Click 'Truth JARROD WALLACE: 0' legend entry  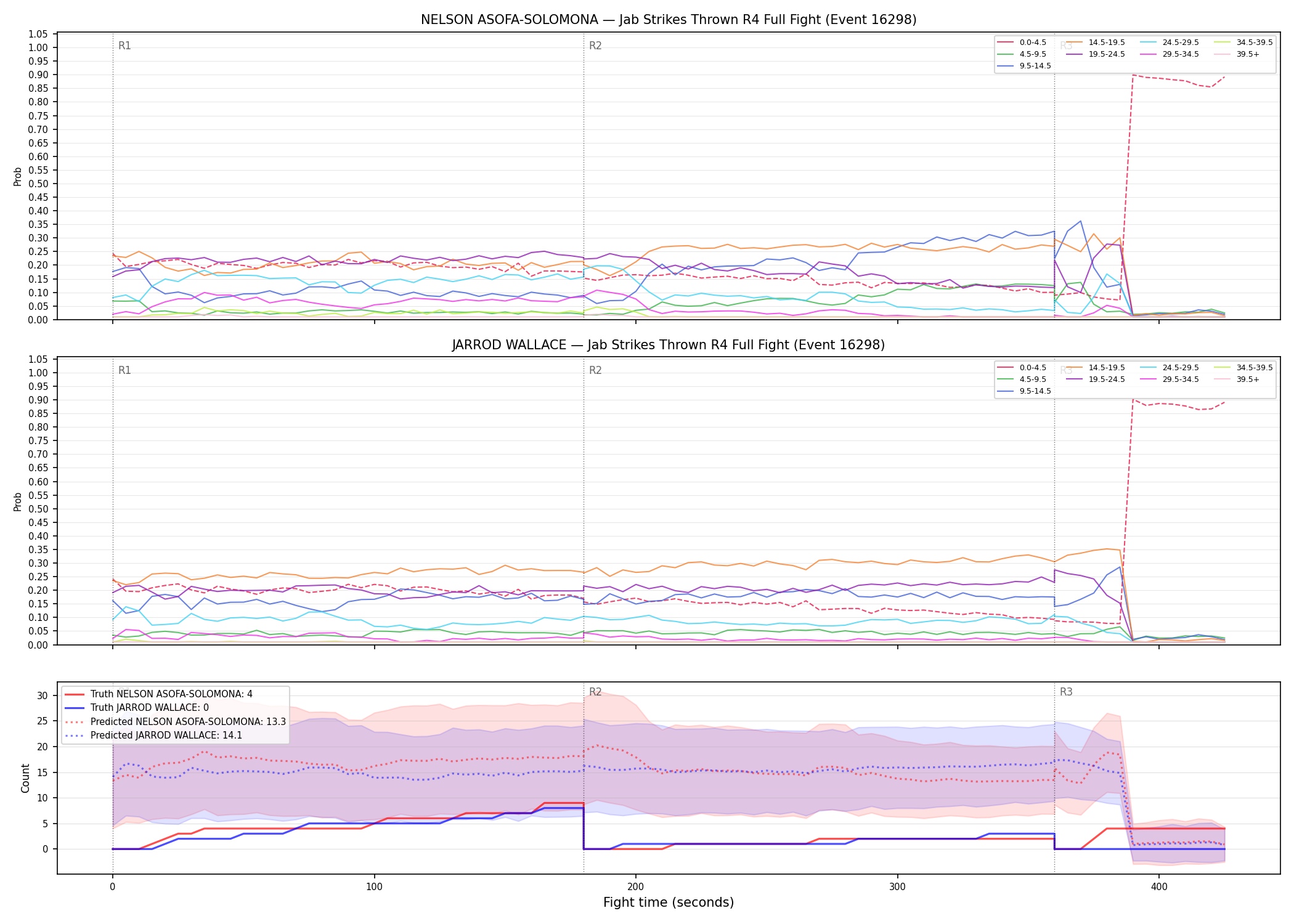137,708
